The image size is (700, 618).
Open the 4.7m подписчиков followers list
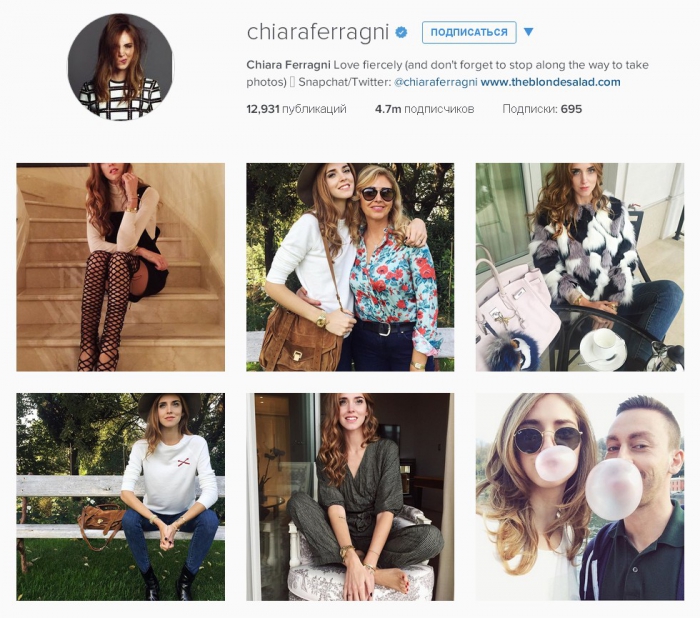pos(425,109)
